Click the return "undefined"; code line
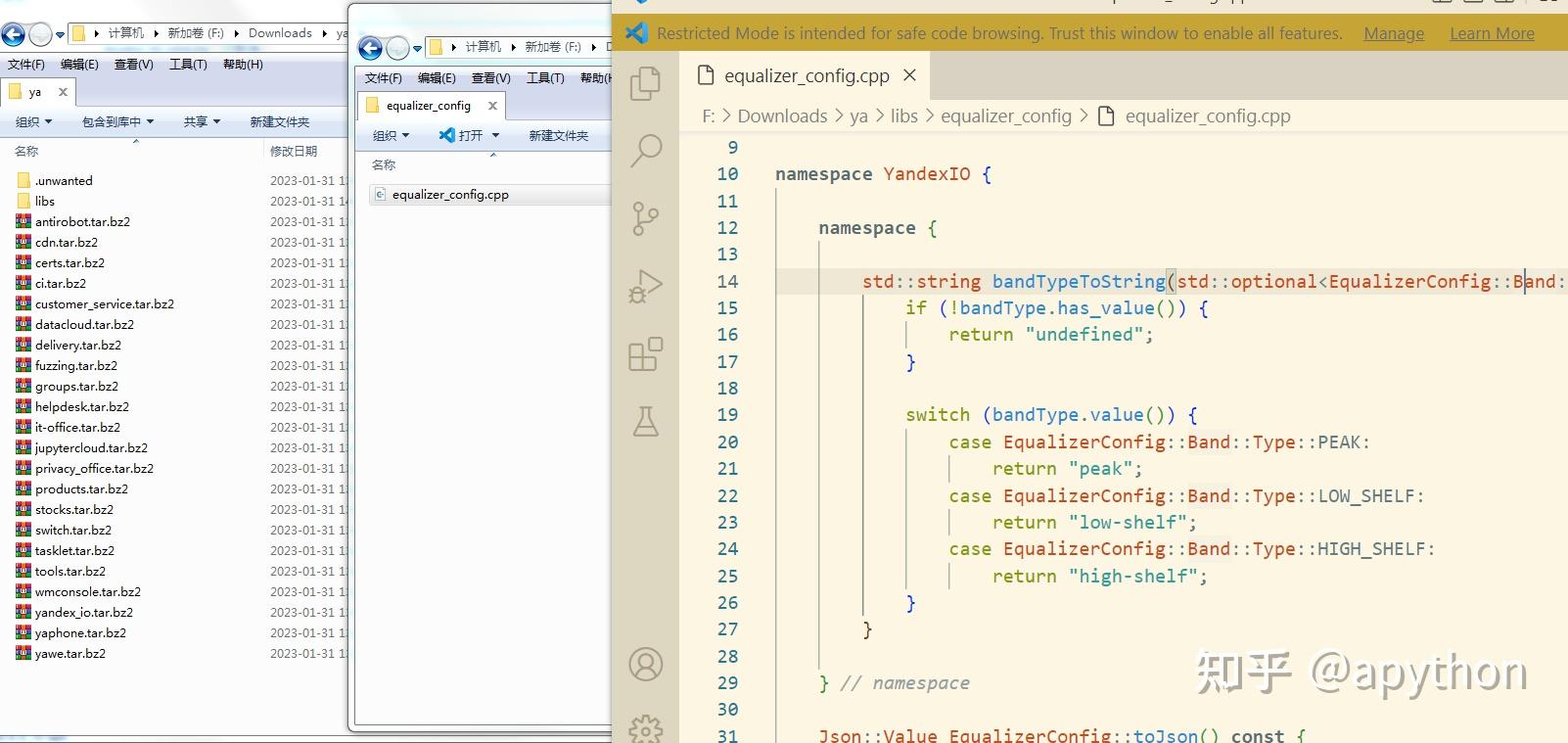The width and height of the screenshot is (1568, 743). [x=1050, y=335]
